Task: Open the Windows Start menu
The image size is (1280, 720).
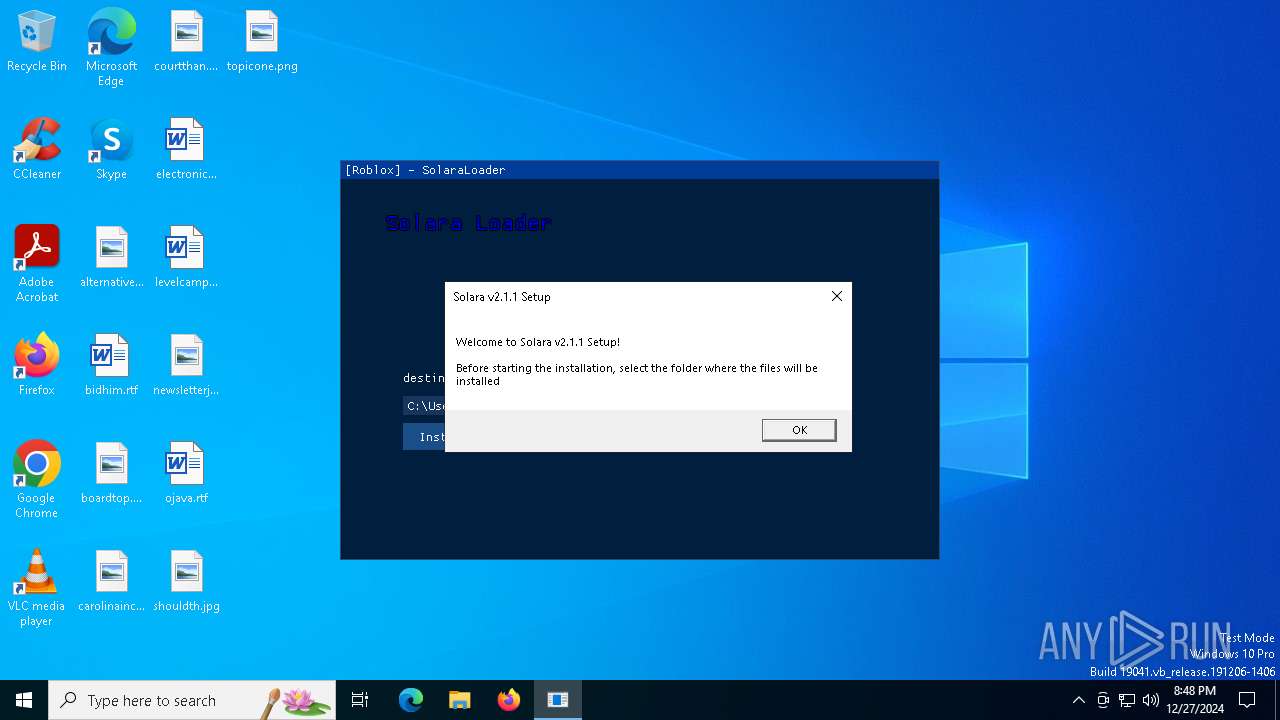Action: (x=24, y=700)
